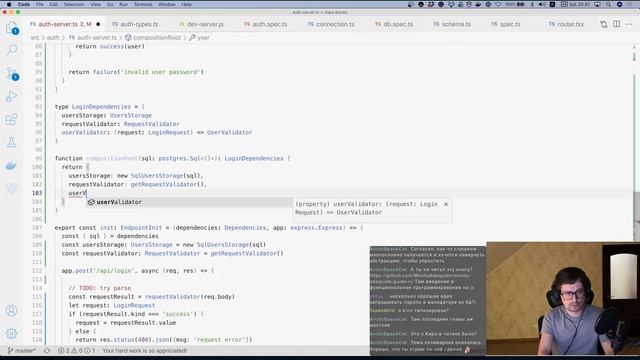This screenshot has width=640, height=360.
Task: Click the unsaved dot on auth-server.ts tab
Action: [x=98, y=24]
